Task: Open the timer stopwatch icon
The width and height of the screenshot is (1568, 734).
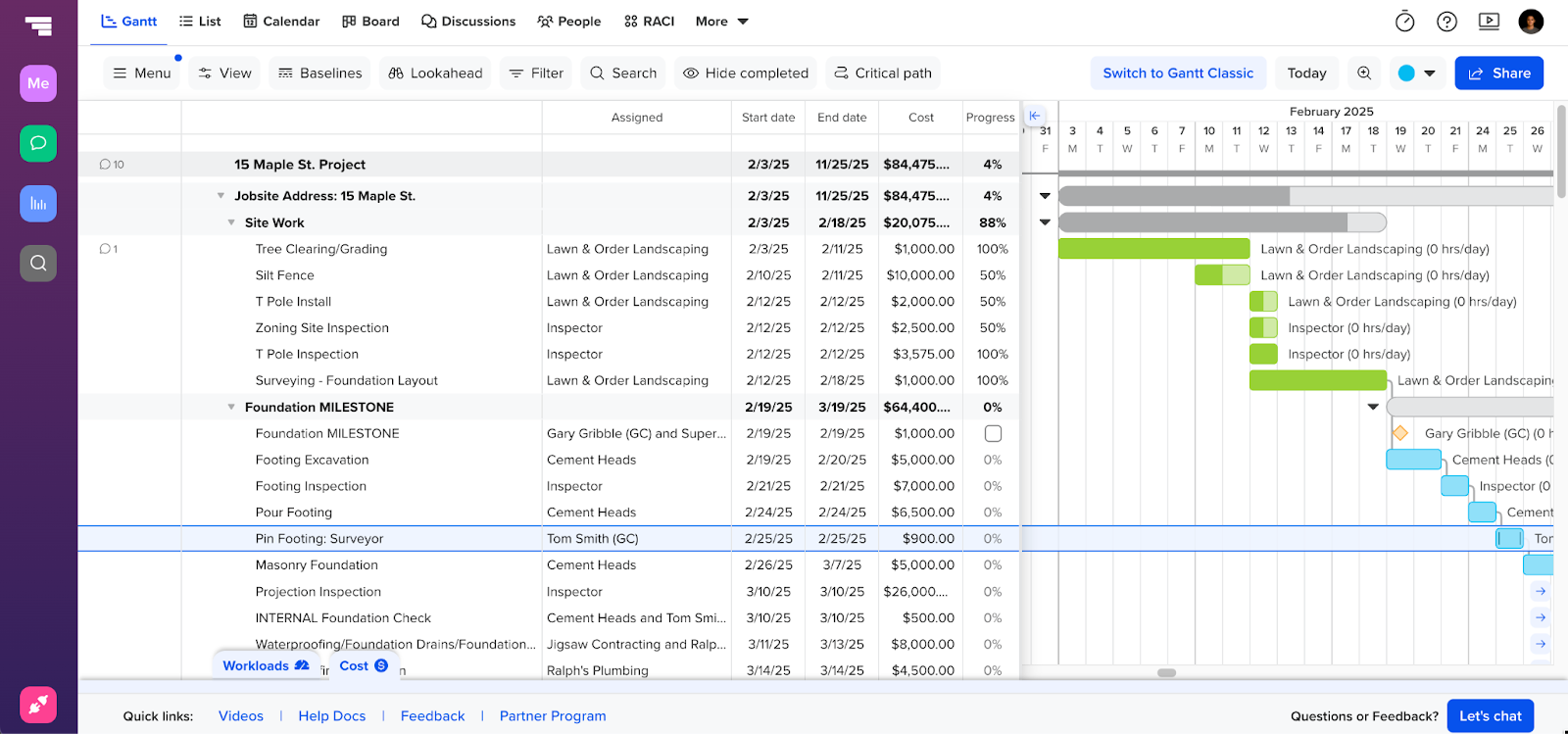Action: pyautogui.click(x=1404, y=22)
